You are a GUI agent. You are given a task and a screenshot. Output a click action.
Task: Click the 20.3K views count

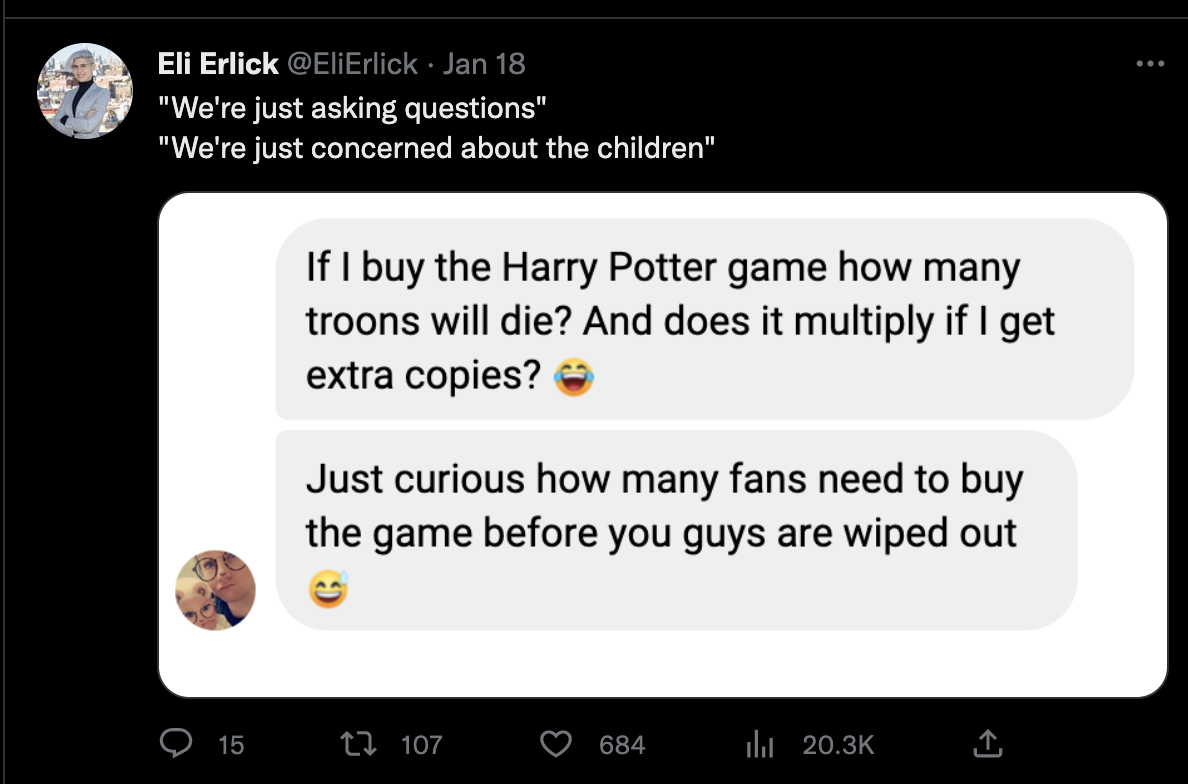coord(838,745)
